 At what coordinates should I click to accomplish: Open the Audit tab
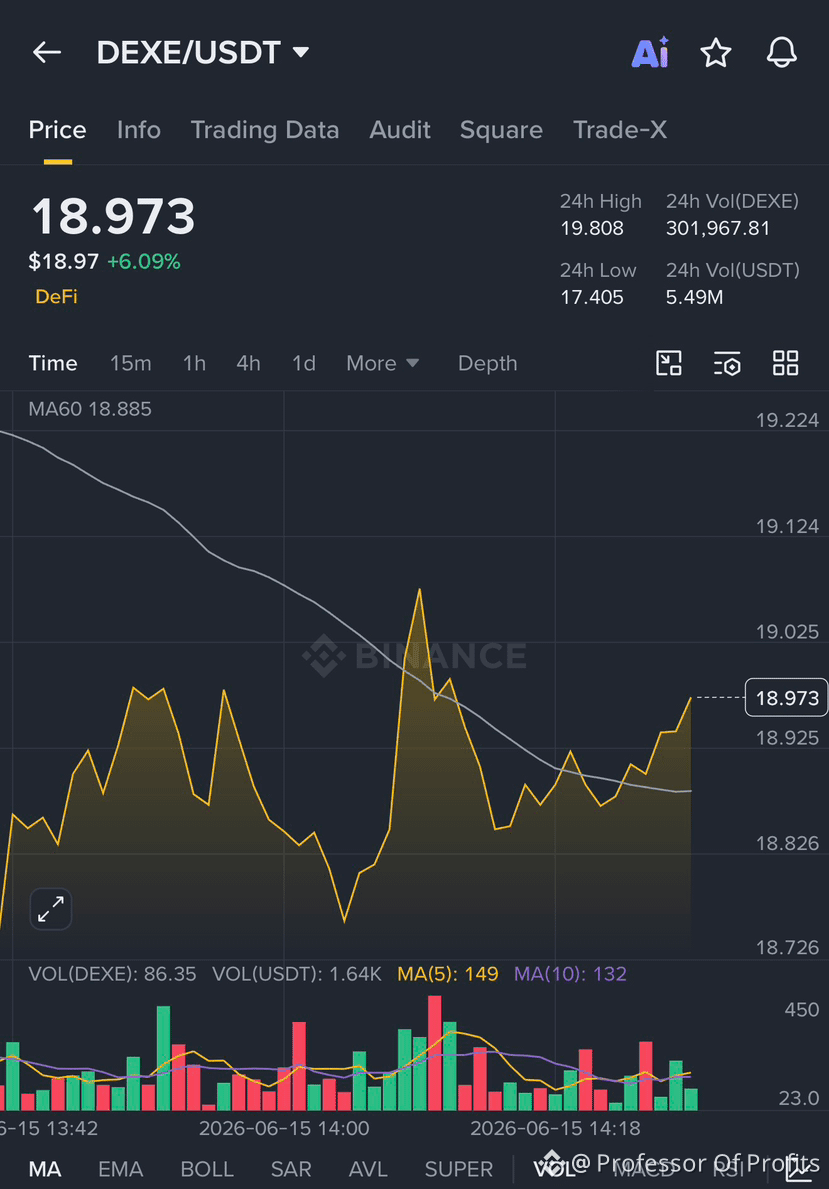click(x=400, y=130)
